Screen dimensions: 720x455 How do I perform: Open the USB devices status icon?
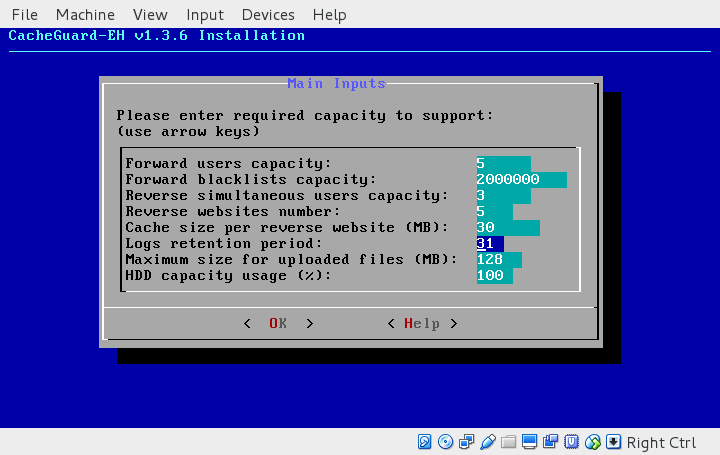tap(488, 442)
